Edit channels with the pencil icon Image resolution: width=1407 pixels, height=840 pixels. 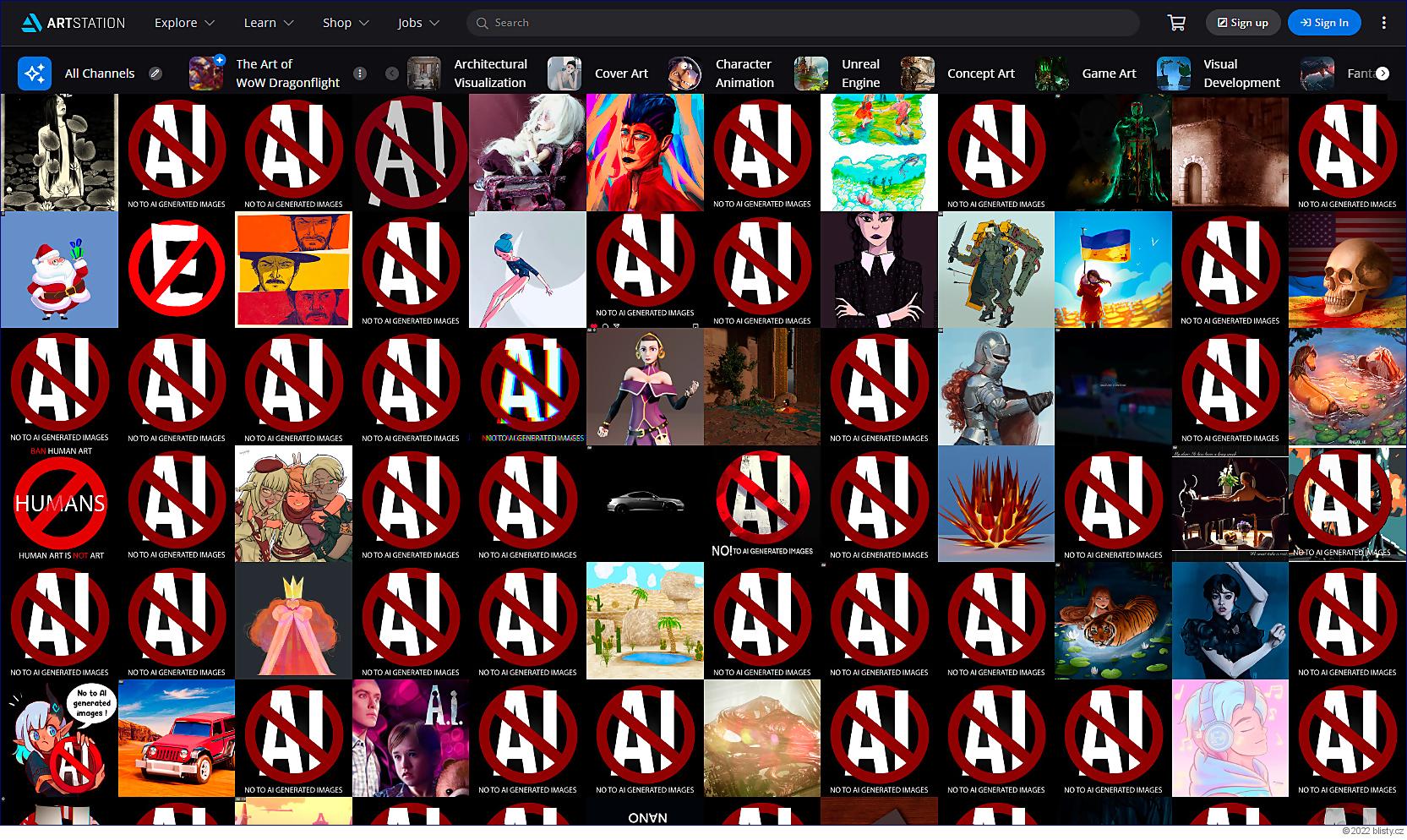(x=155, y=74)
